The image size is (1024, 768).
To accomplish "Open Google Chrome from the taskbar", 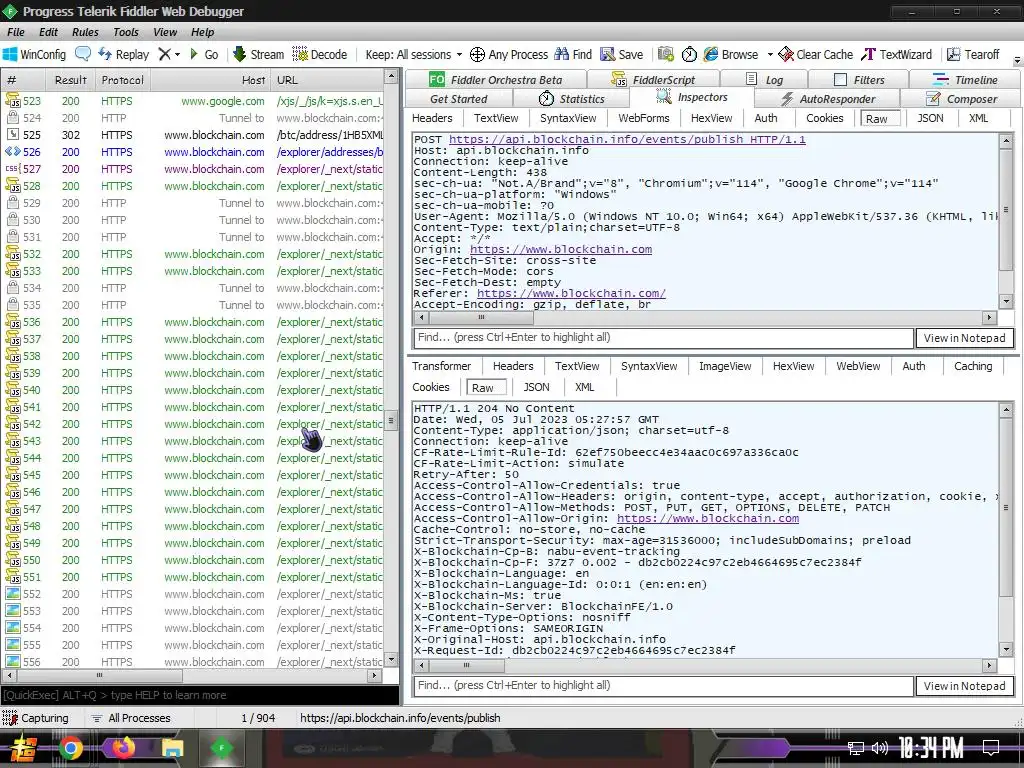I will click(71, 748).
